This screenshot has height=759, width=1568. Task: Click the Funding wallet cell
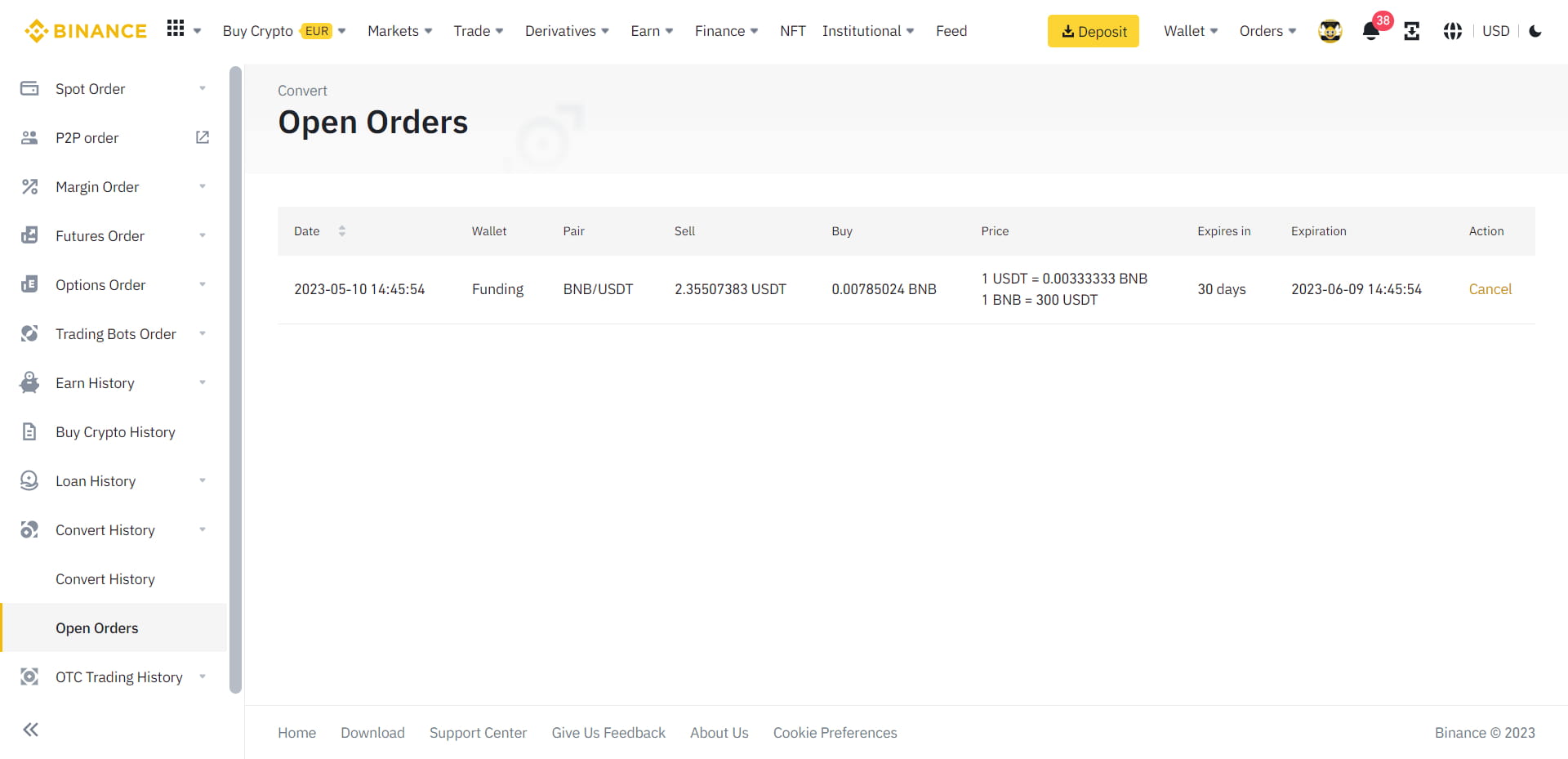click(x=497, y=289)
